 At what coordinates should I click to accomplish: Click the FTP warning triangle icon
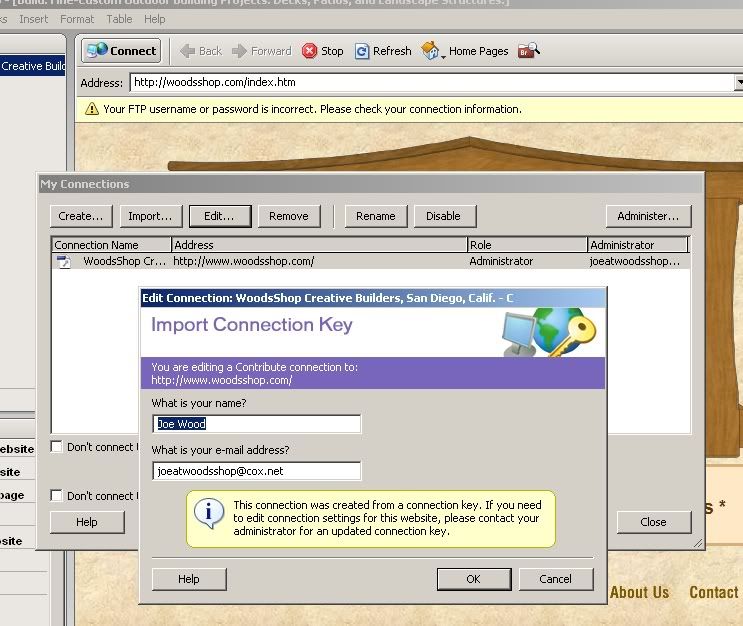(x=91, y=109)
